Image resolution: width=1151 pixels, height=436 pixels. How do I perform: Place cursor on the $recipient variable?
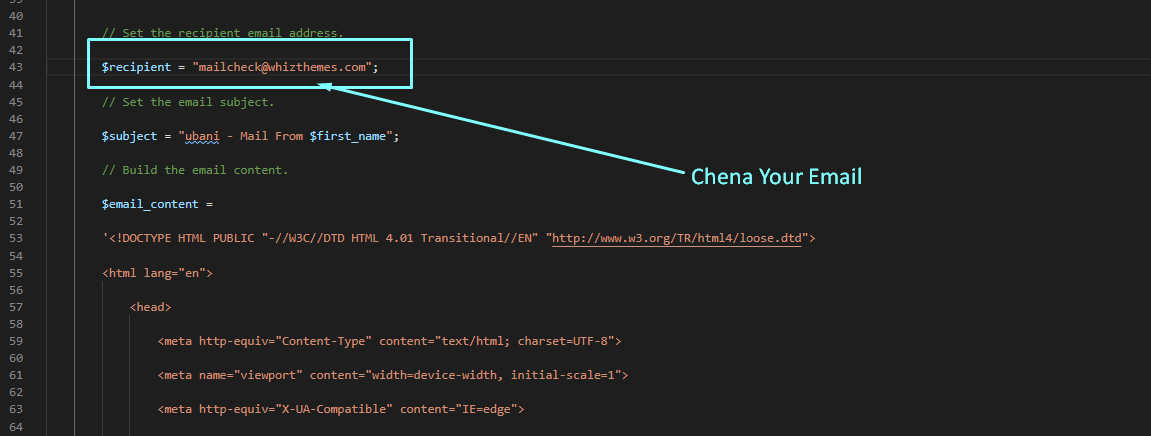pos(136,67)
